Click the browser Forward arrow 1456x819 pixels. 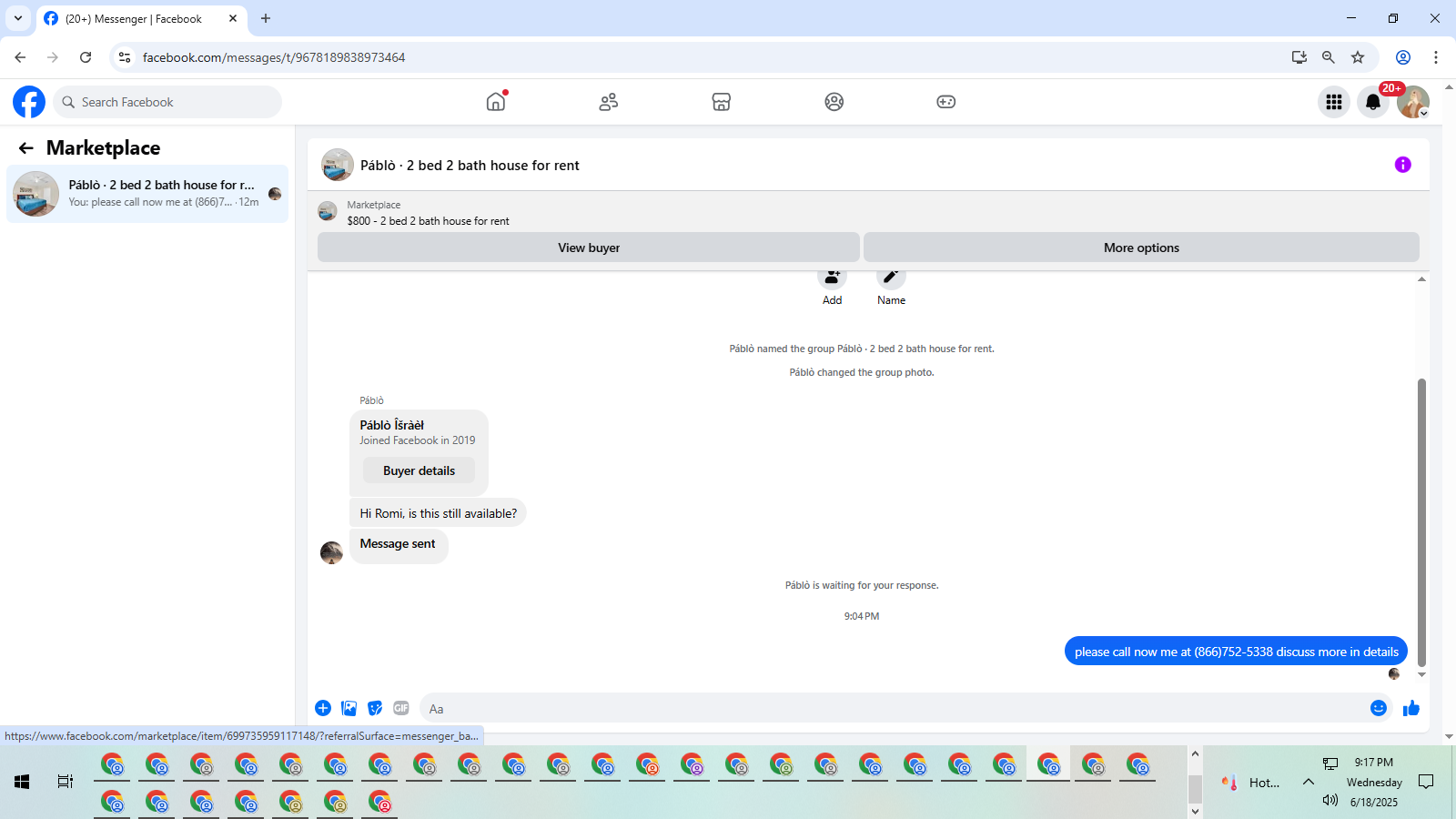tap(53, 57)
